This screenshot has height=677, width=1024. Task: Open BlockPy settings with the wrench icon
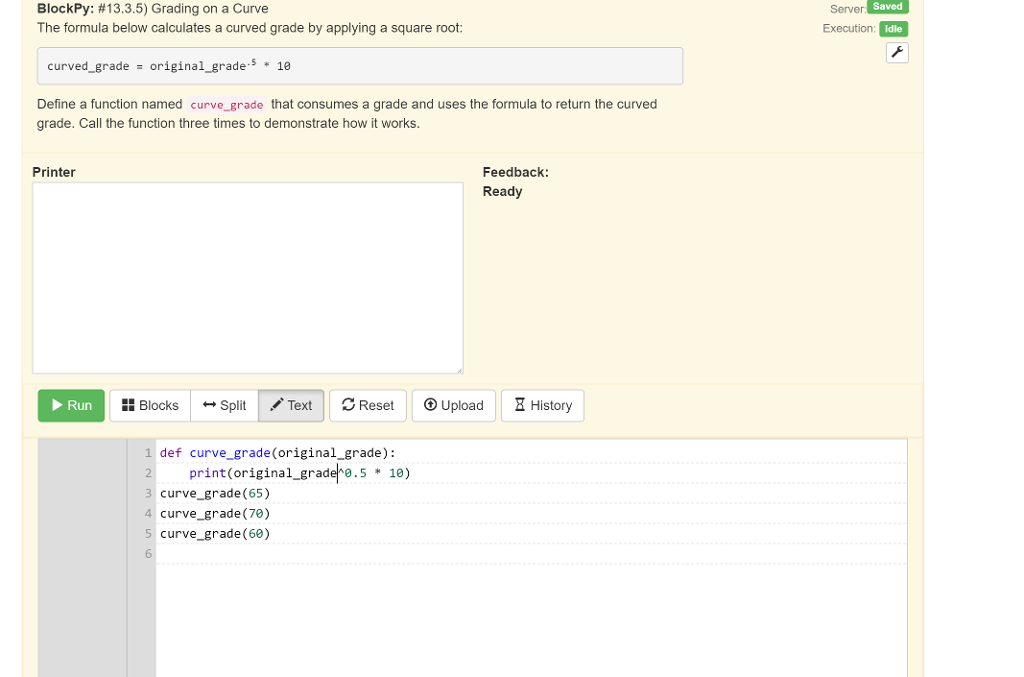coord(896,52)
